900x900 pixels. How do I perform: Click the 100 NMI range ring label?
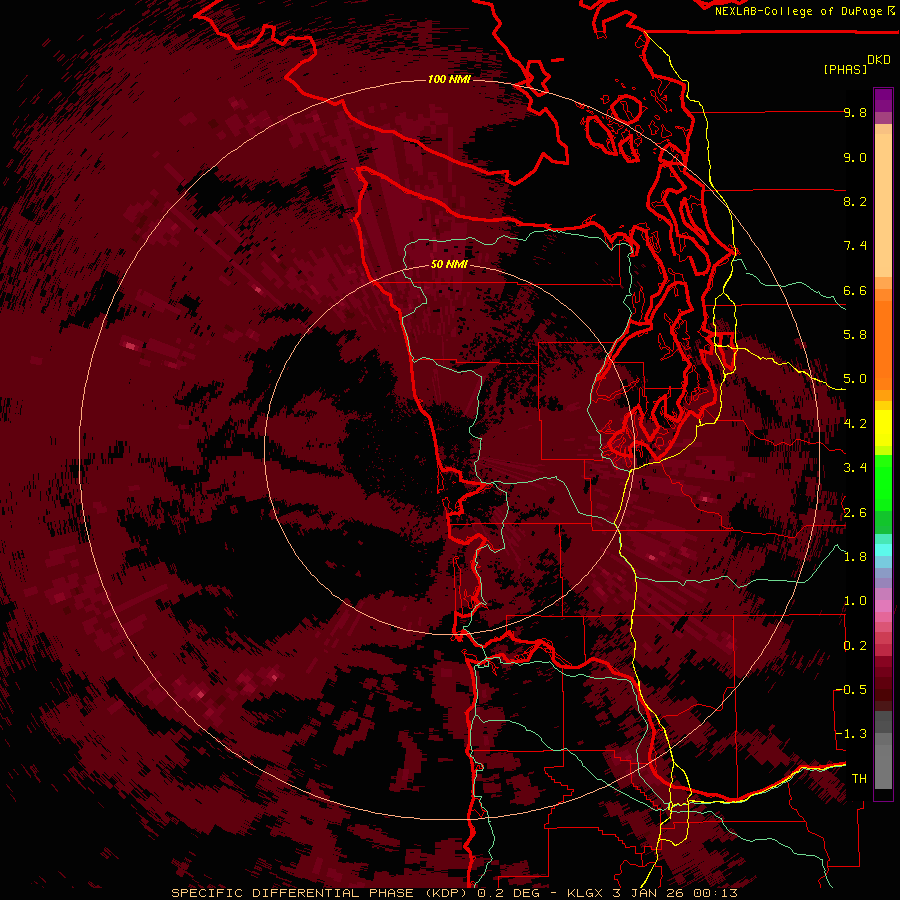click(449, 79)
